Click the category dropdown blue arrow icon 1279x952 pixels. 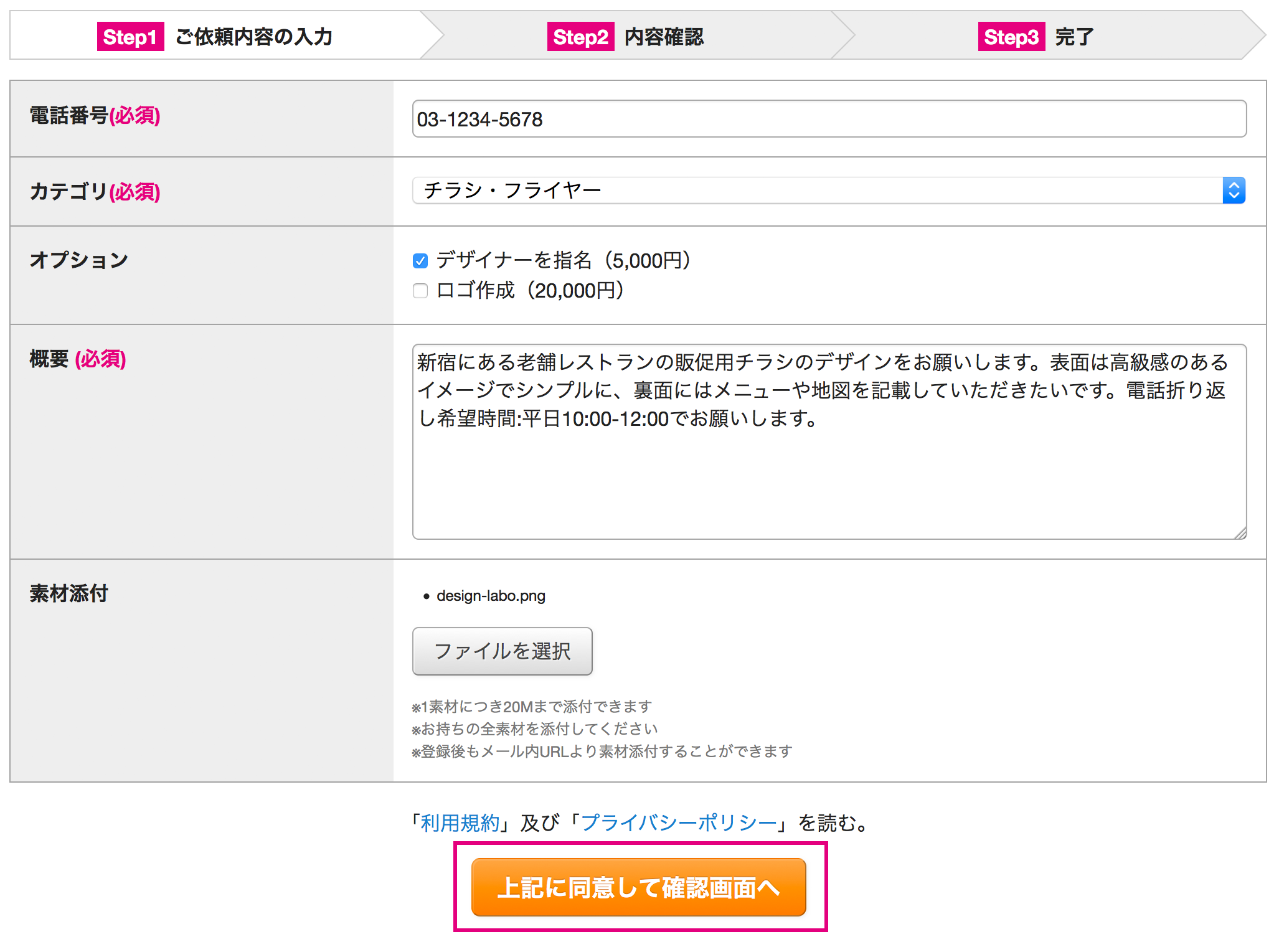pos(1233,191)
